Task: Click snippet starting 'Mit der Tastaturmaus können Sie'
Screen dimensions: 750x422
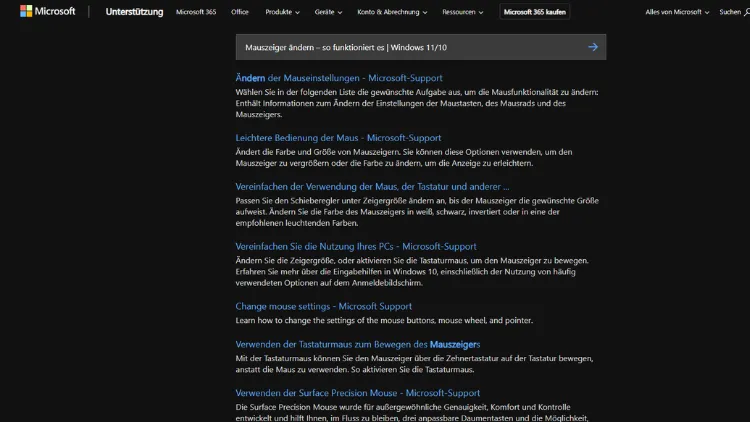Action: [414, 364]
